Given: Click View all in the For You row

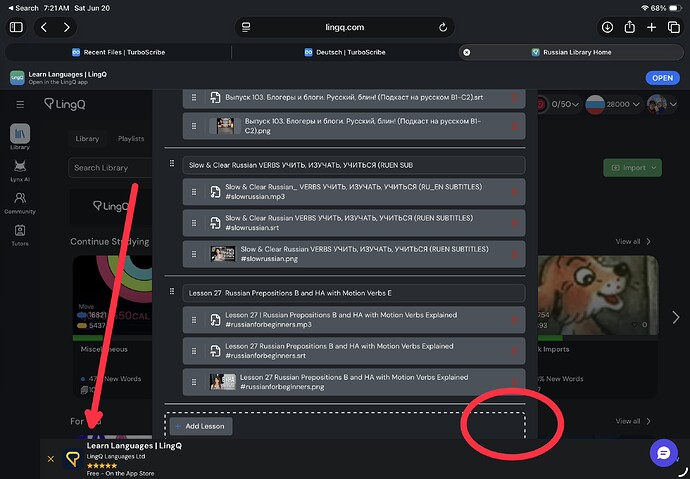Looking at the screenshot, I should pos(633,421).
